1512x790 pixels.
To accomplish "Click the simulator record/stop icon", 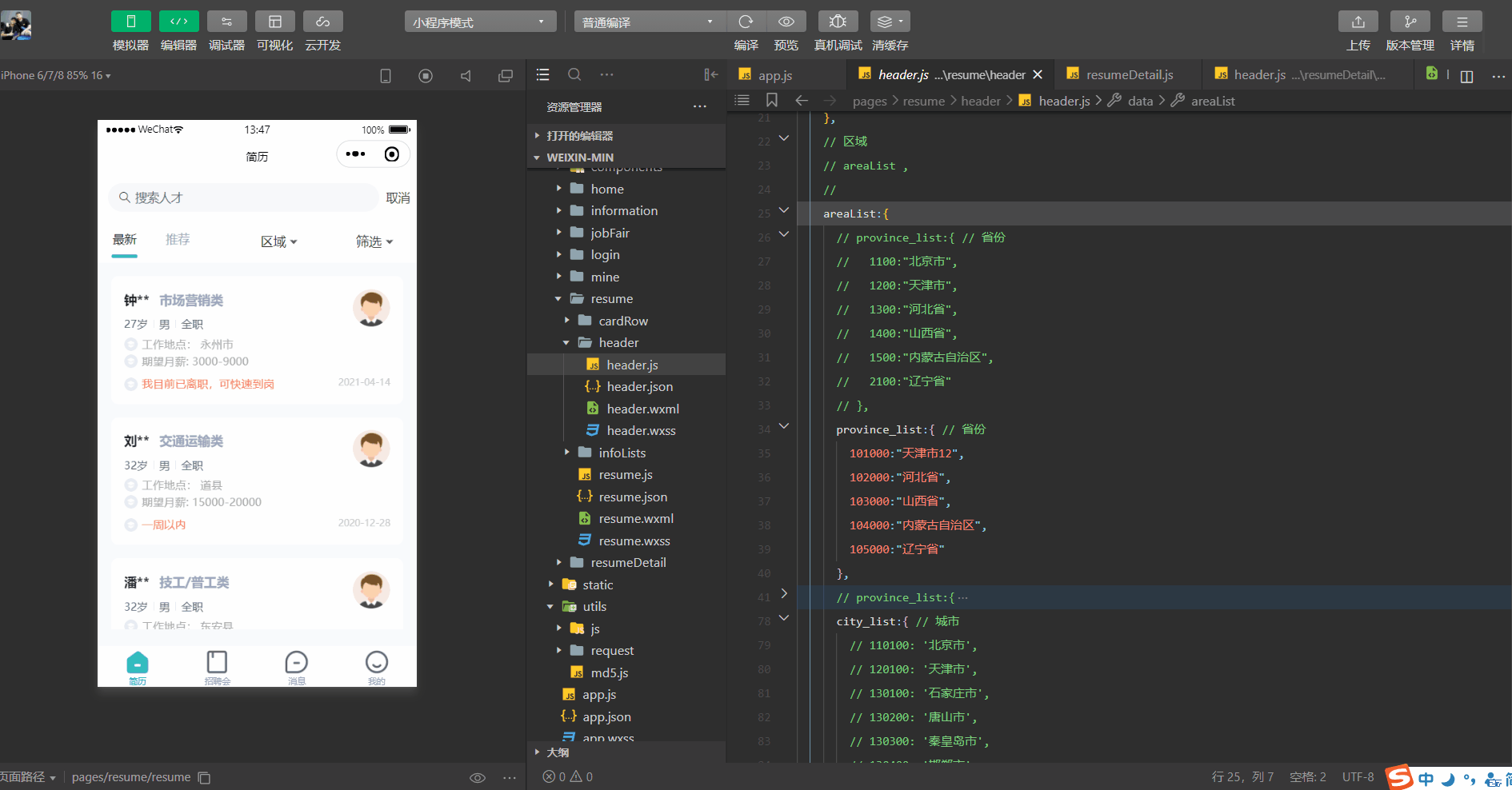I will tap(426, 76).
